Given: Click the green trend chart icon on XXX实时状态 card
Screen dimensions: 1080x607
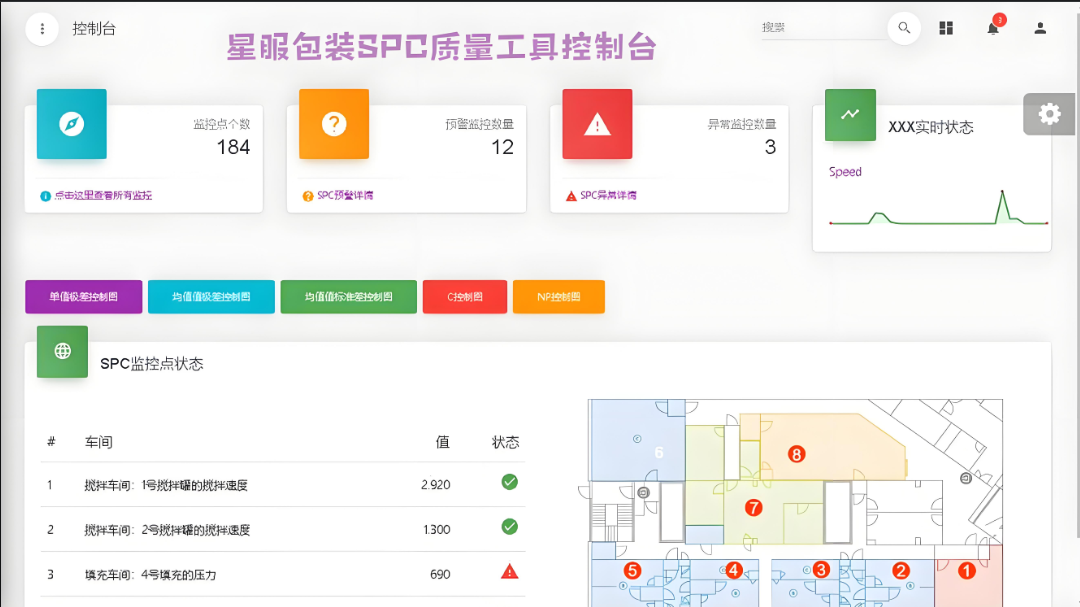Looking at the screenshot, I should [850, 114].
